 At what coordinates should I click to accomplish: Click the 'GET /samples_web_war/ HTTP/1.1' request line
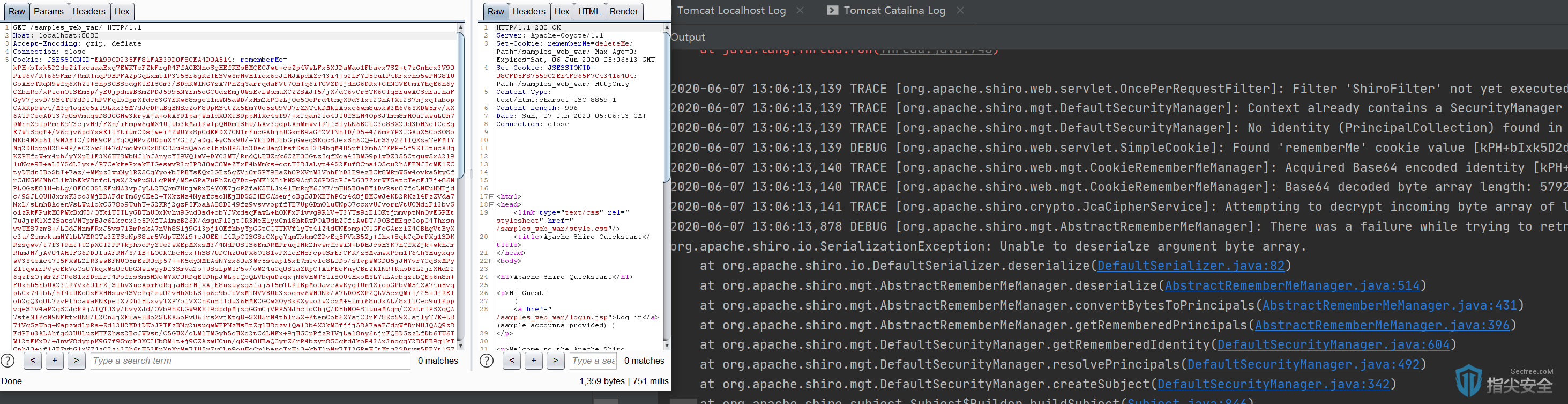coord(77,27)
